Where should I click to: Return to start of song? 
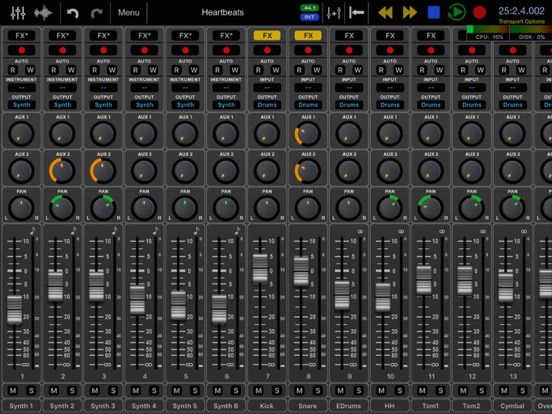coord(357,13)
